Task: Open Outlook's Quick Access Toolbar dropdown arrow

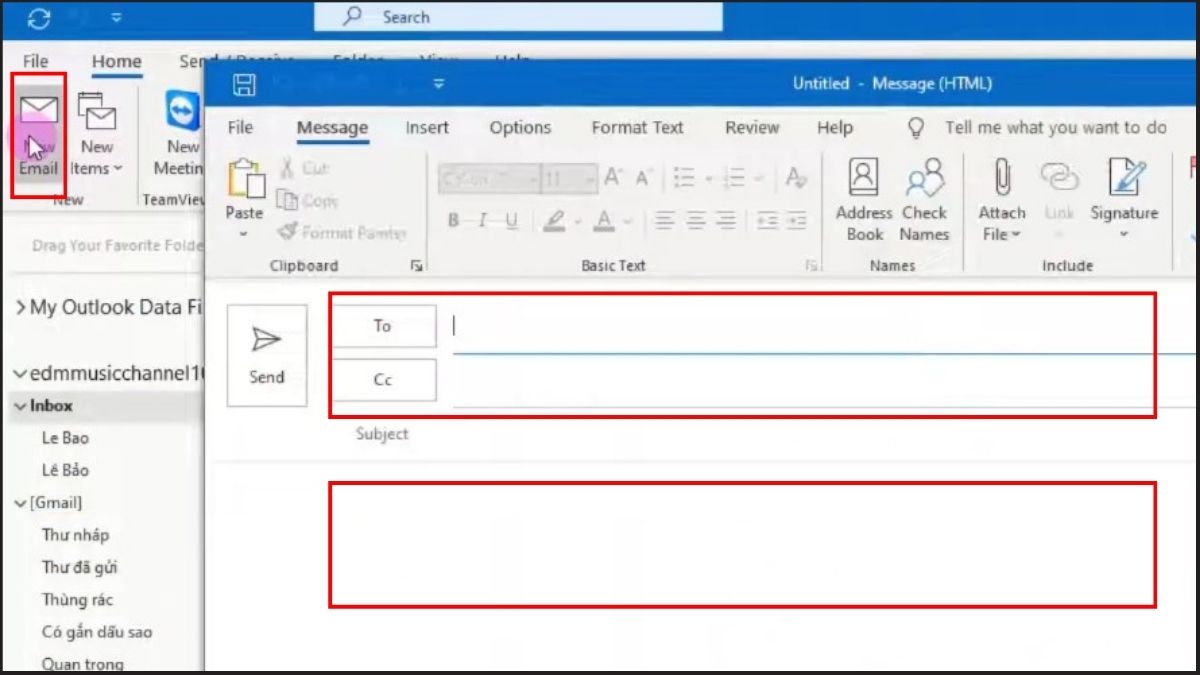Action: (x=116, y=17)
